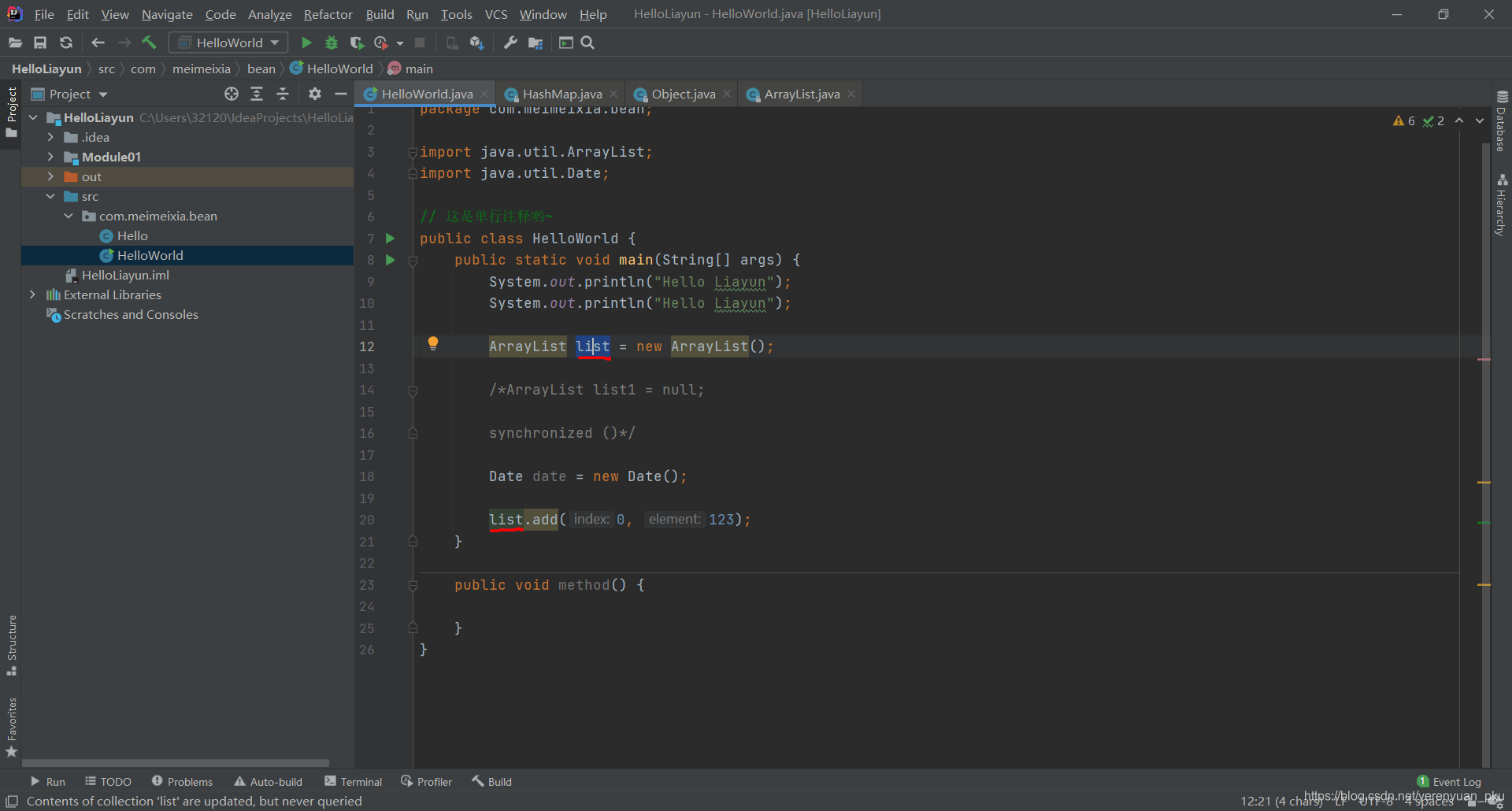Expand the .idea folder

(x=50, y=137)
